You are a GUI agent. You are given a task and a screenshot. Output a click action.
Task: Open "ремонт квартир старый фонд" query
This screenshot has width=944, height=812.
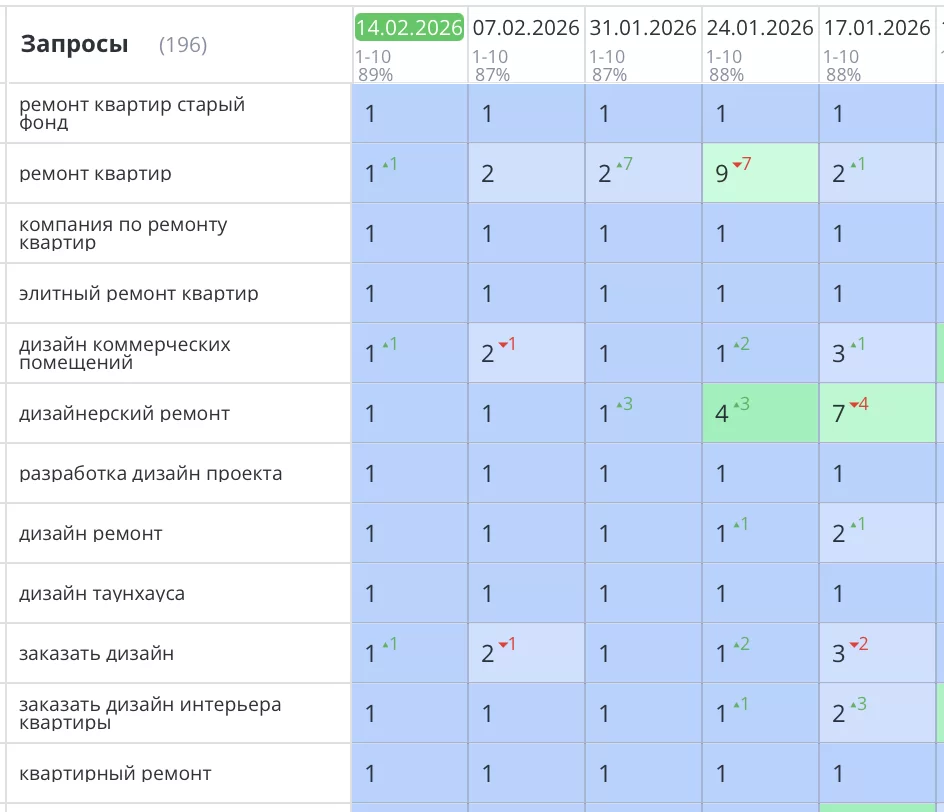click(132, 114)
